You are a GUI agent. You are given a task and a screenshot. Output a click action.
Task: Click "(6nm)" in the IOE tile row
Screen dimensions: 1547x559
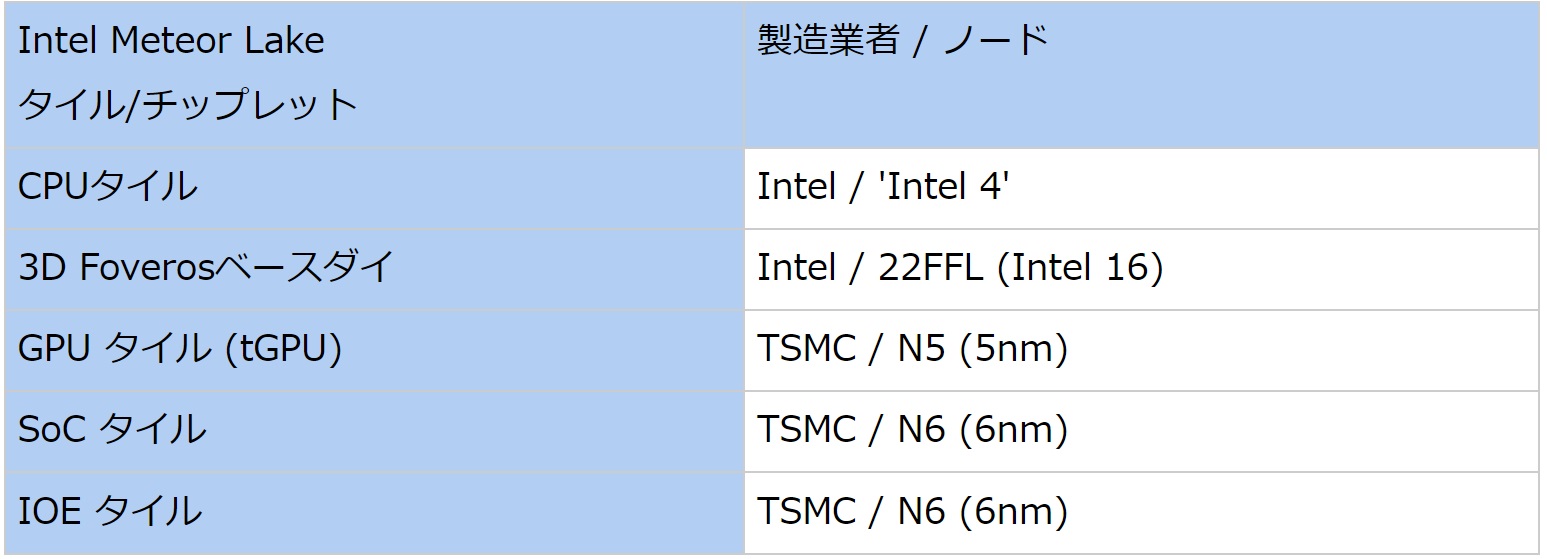(x=1013, y=512)
